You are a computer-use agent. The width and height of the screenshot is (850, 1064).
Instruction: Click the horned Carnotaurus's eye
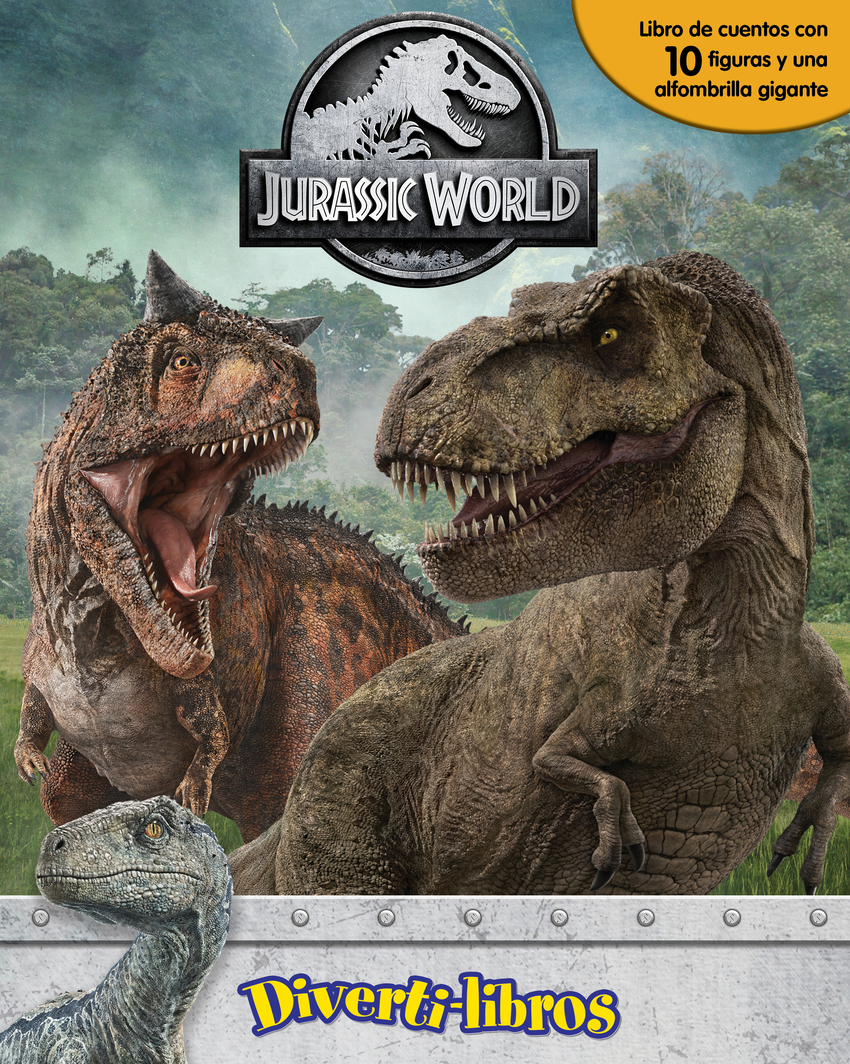click(x=182, y=361)
